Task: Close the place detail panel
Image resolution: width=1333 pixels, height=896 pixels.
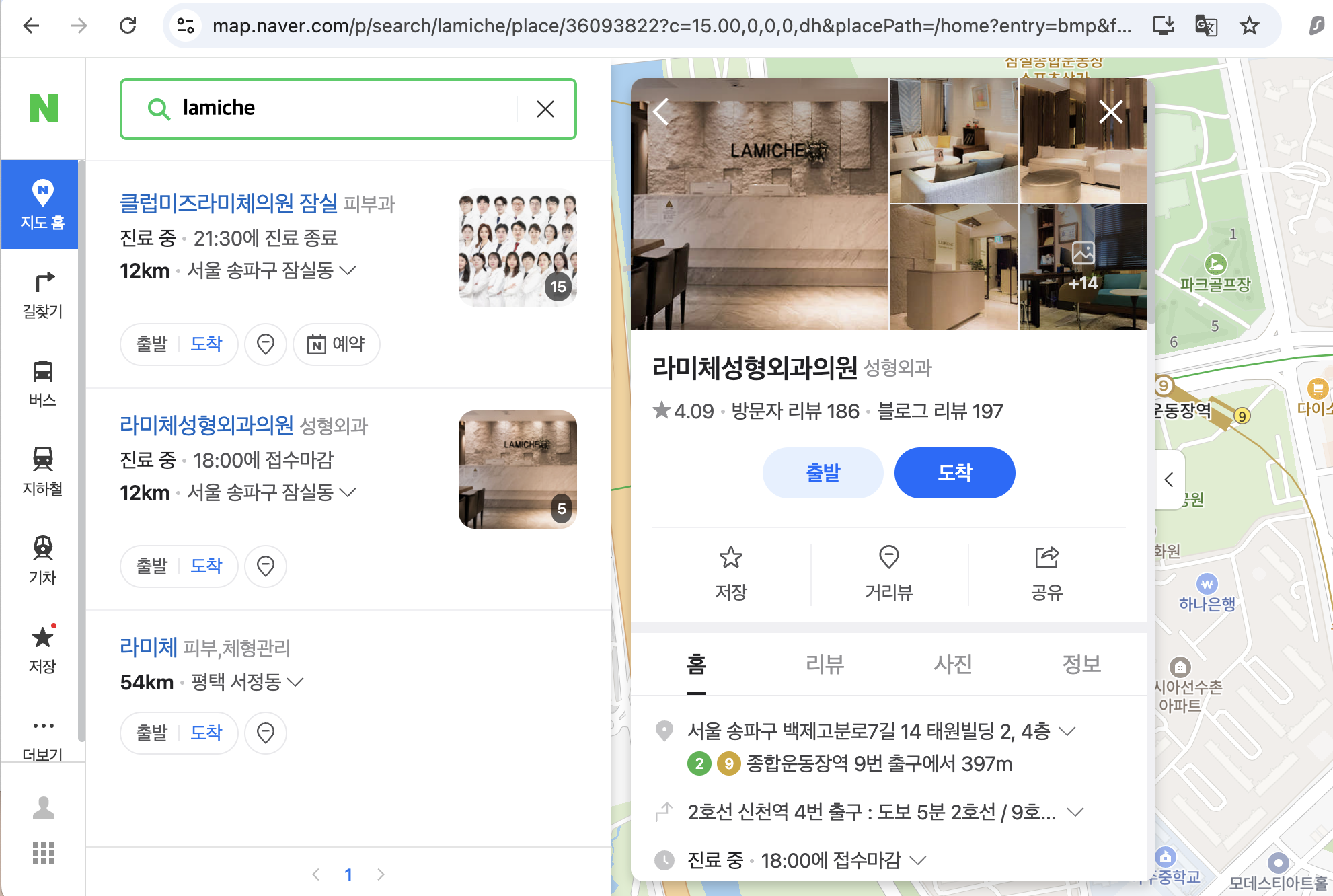Action: [1111, 111]
